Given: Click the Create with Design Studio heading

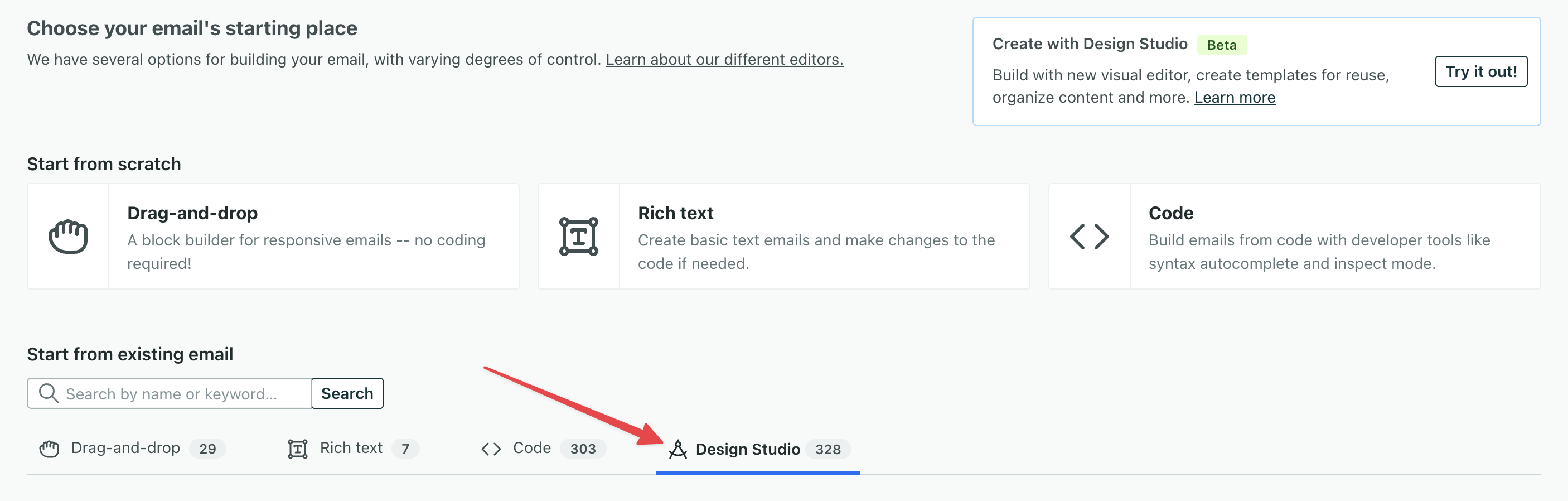Looking at the screenshot, I should pyautogui.click(x=1090, y=44).
